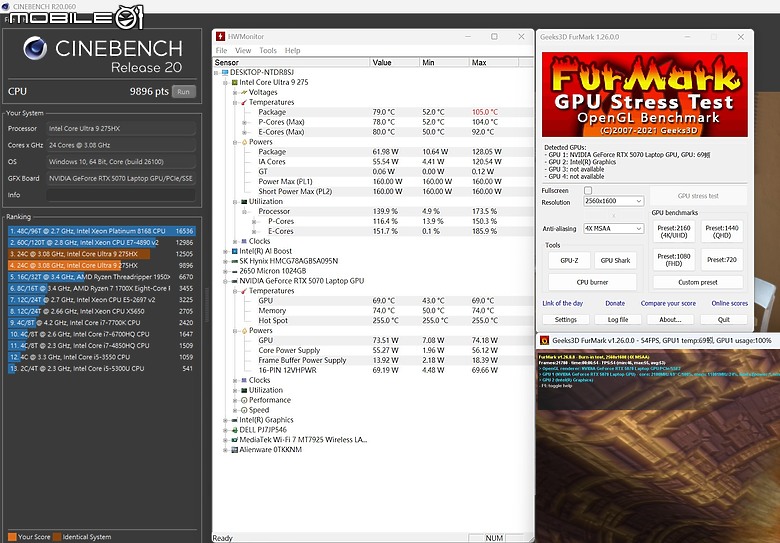
Task: Open the FurMark Log file button
Action: coord(618,320)
